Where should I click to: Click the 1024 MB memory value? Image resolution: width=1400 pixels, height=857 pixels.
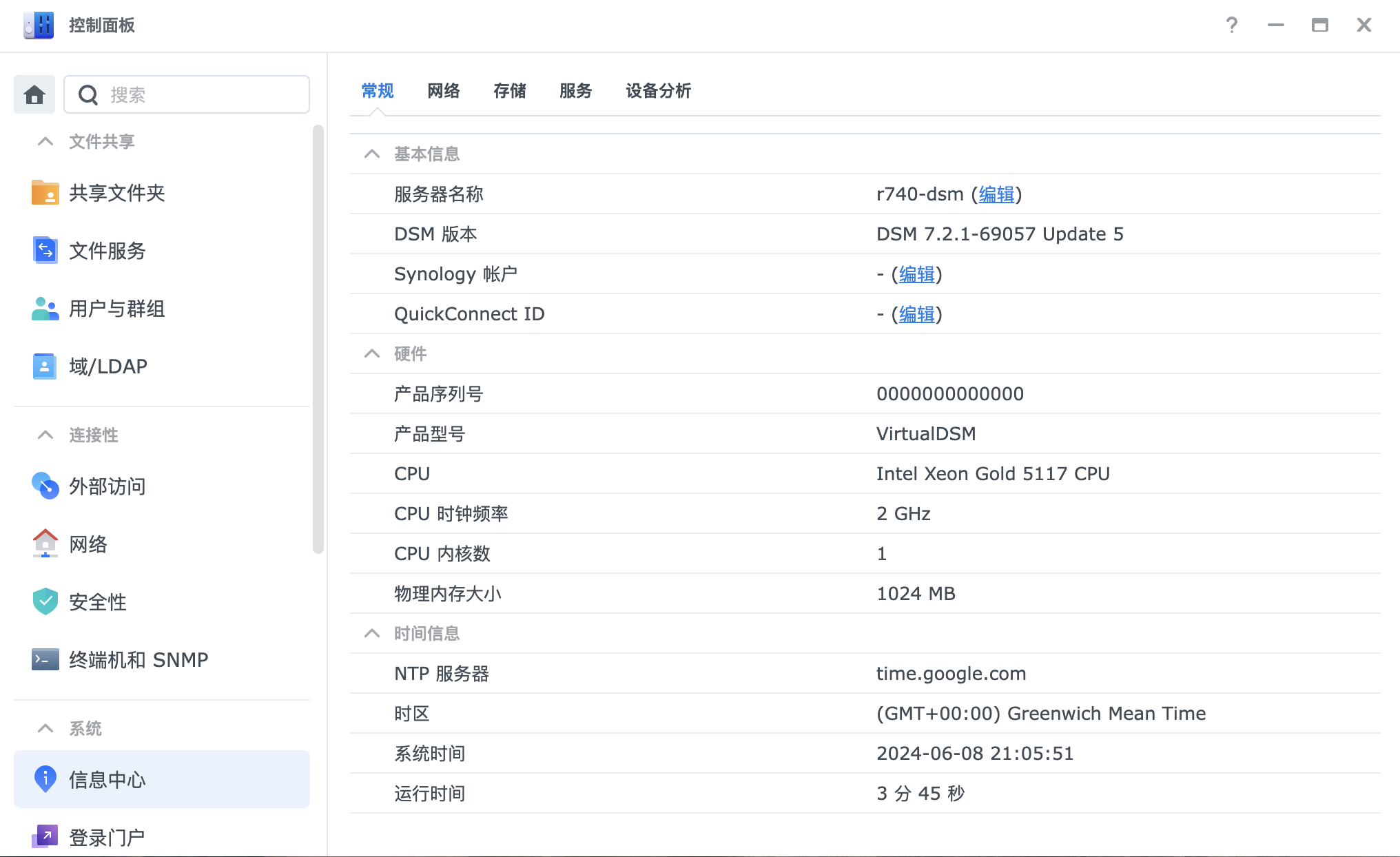[916, 595]
